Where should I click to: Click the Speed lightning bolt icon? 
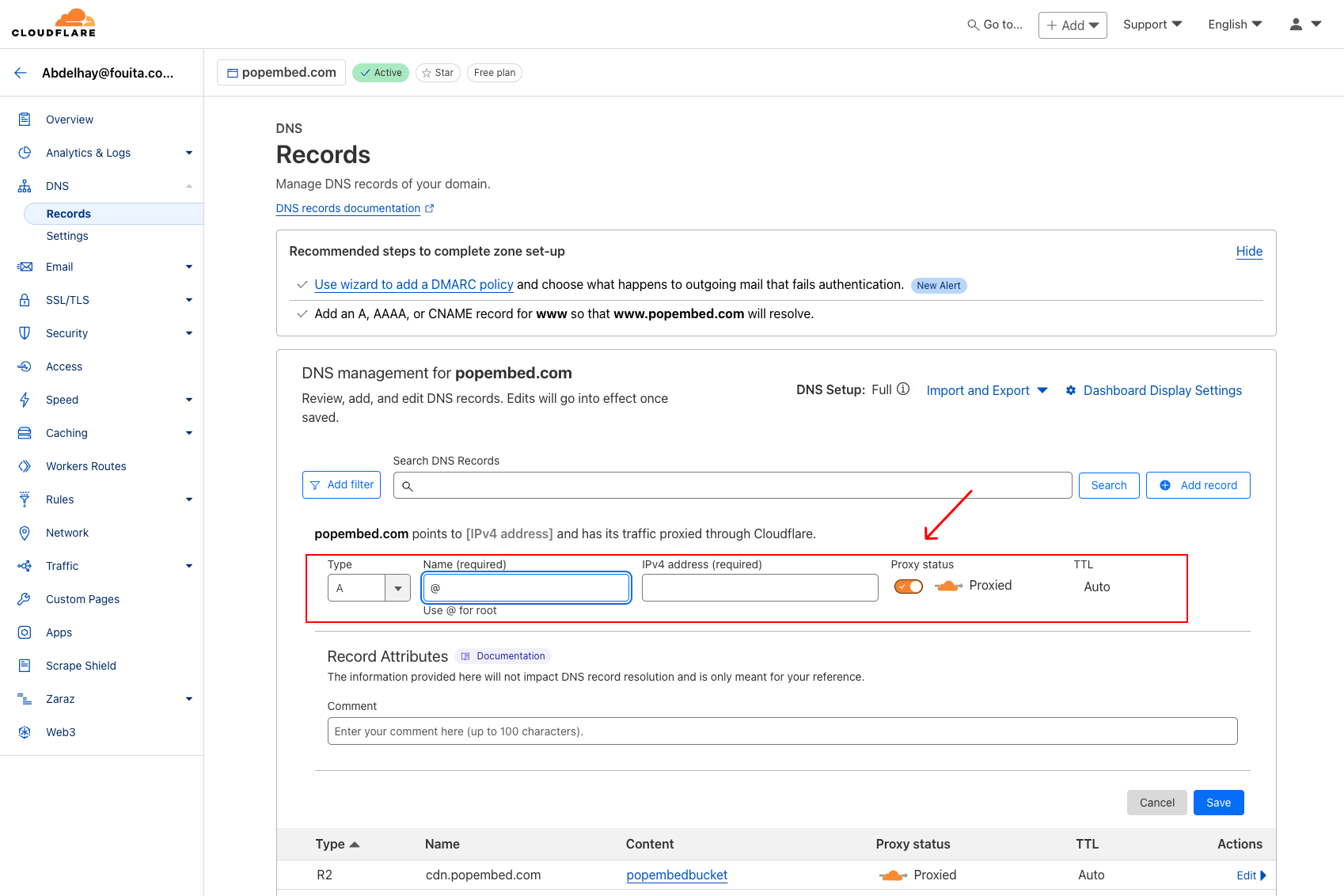point(25,400)
